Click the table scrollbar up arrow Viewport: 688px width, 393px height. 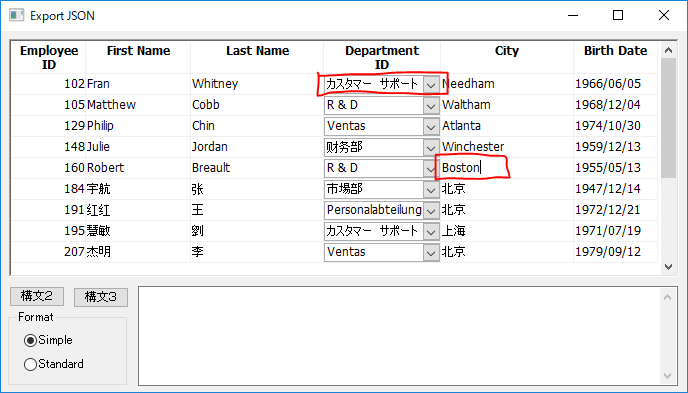pyautogui.click(x=668, y=50)
